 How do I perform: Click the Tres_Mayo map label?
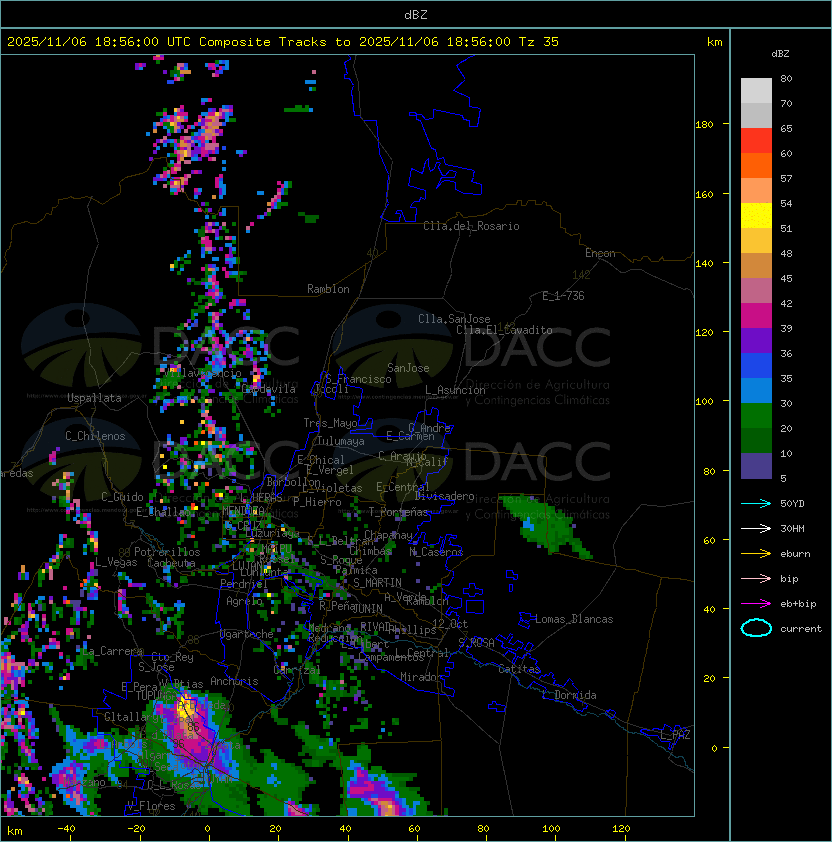(330, 423)
